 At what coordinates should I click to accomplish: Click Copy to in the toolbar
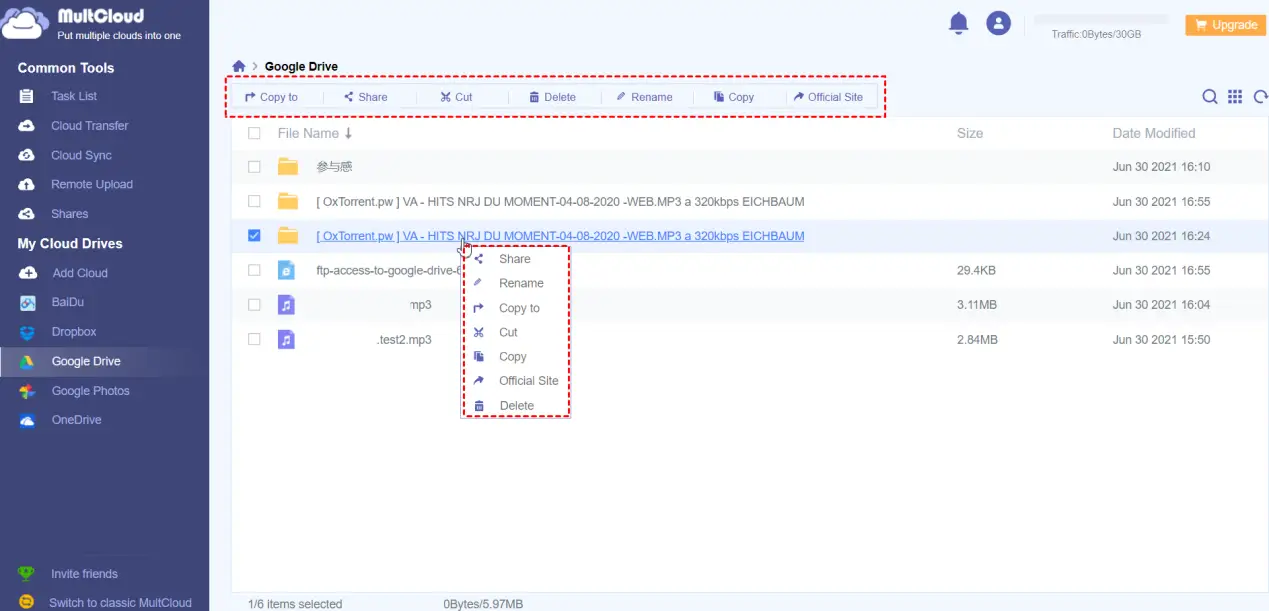tap(271, 97)
